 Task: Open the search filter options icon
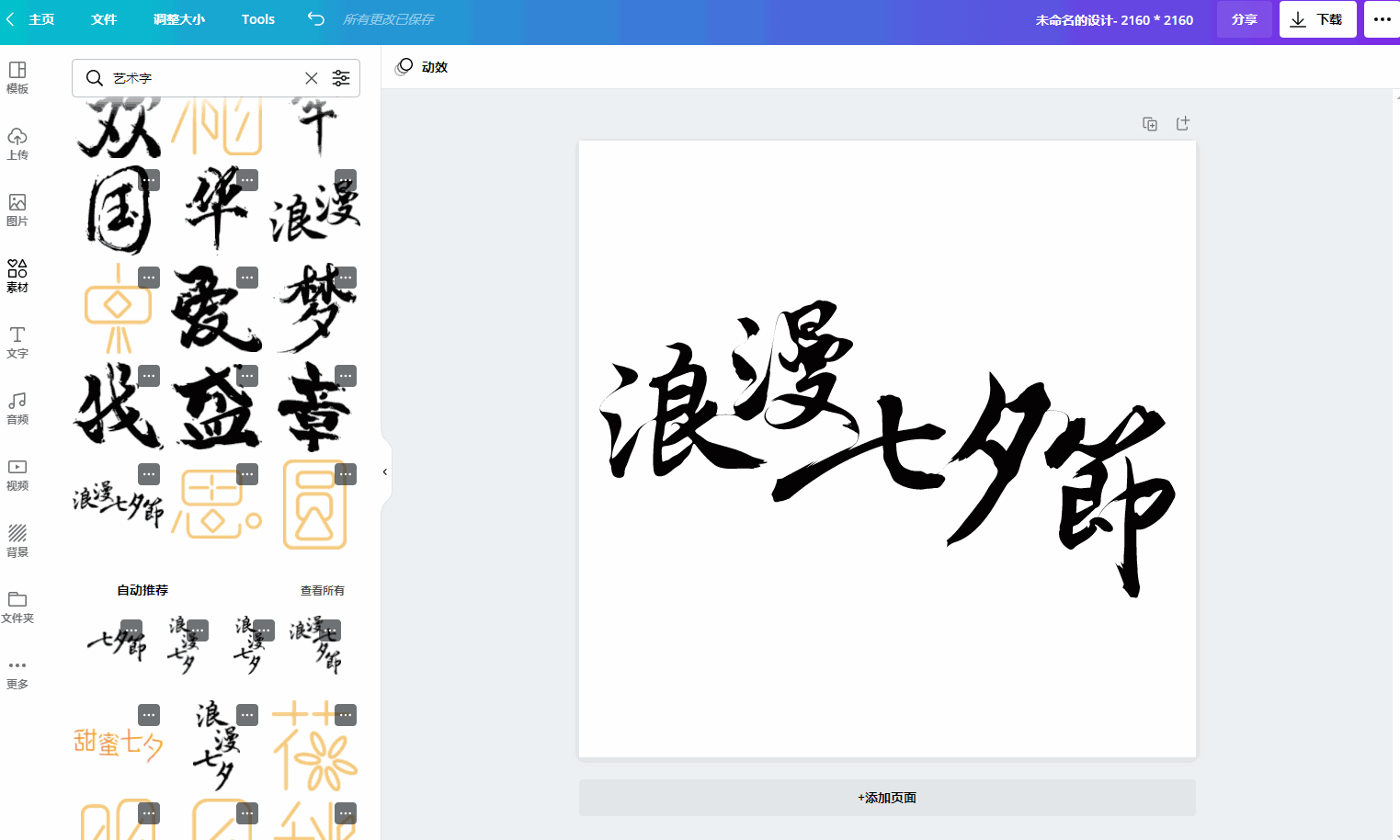(x=341, y=78)
